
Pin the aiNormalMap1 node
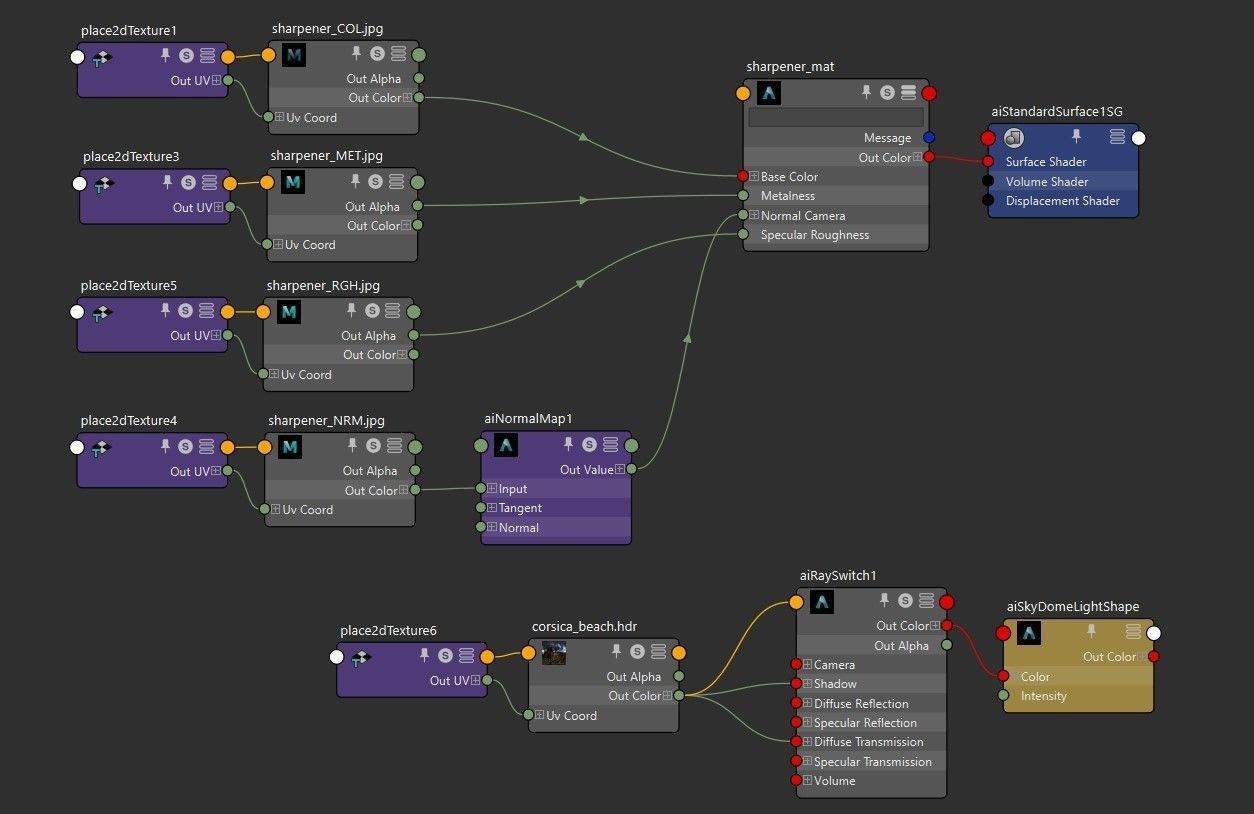(568, 444)
